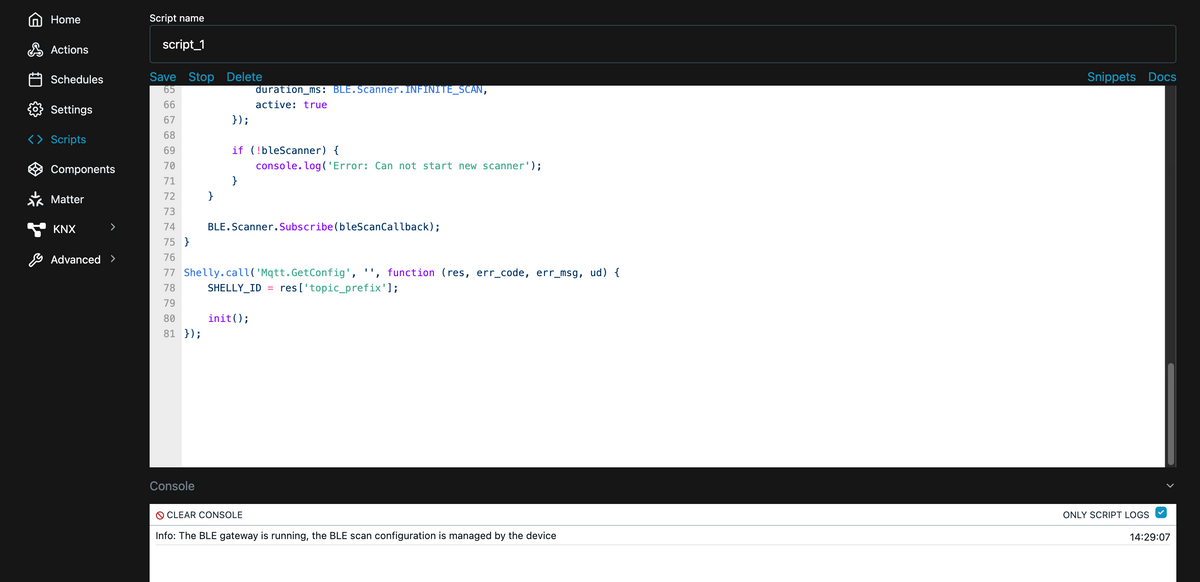Click the init(); call on line 80
The width and height of the screenshot is (1200, 582).
pos(228,318)
